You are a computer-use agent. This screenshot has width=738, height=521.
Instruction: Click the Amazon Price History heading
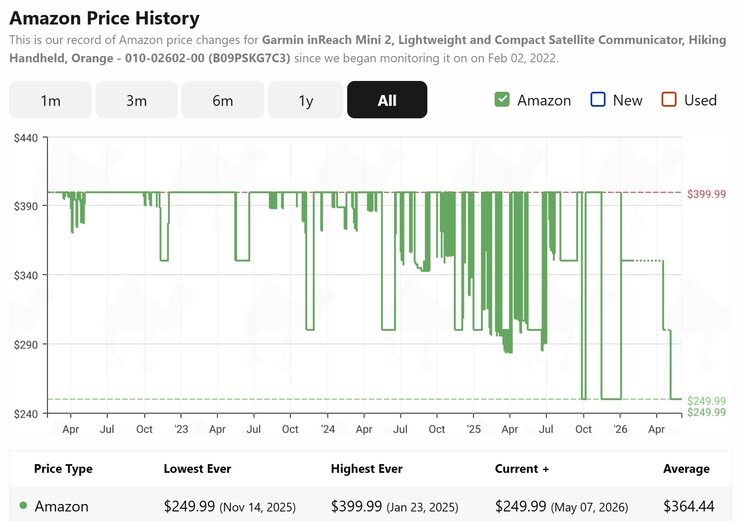point(104,18)
